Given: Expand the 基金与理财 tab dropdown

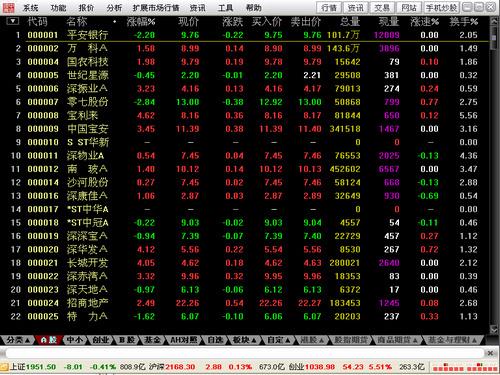Looking at the screenshot, I should click(x=452, y=340).
